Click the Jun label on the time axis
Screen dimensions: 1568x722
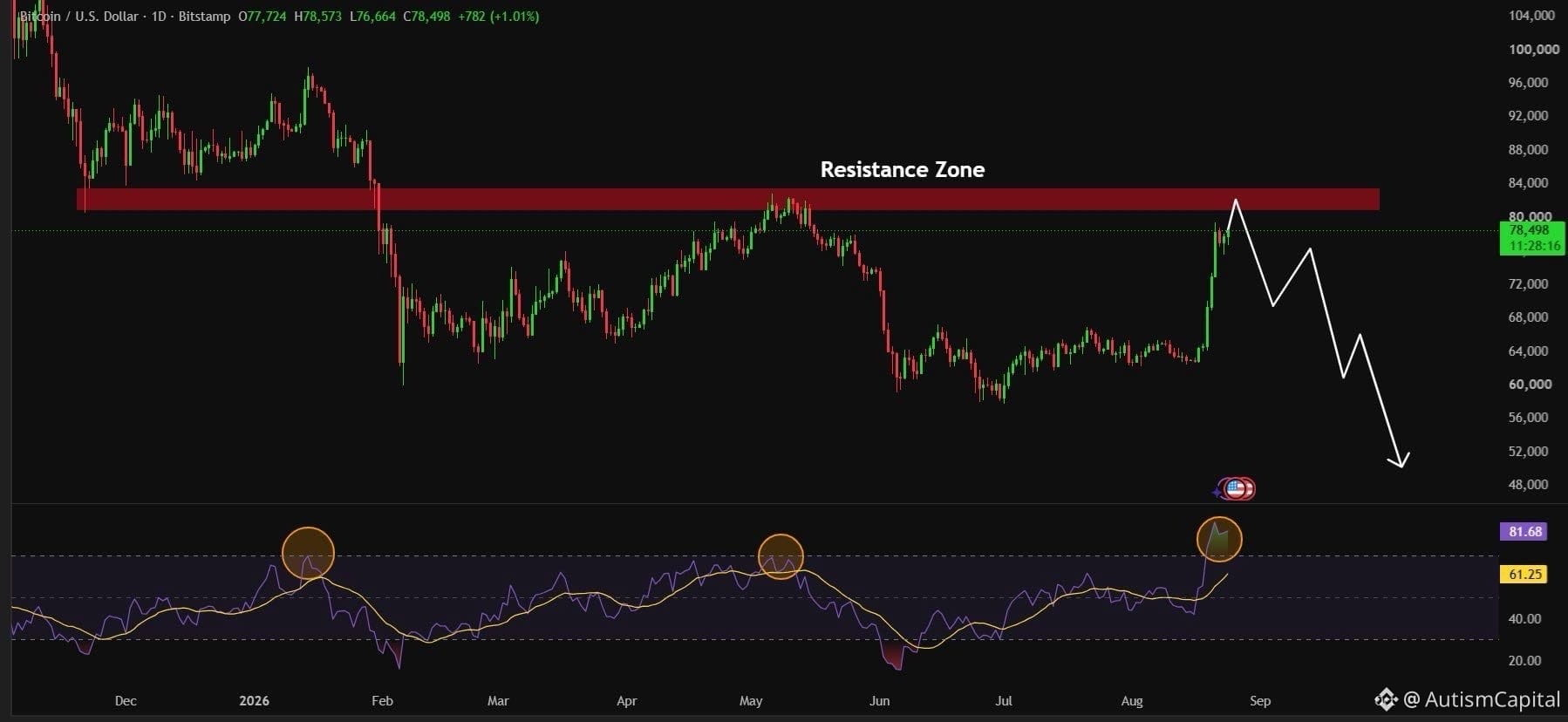pyautogui.click(x=880, y=701)
